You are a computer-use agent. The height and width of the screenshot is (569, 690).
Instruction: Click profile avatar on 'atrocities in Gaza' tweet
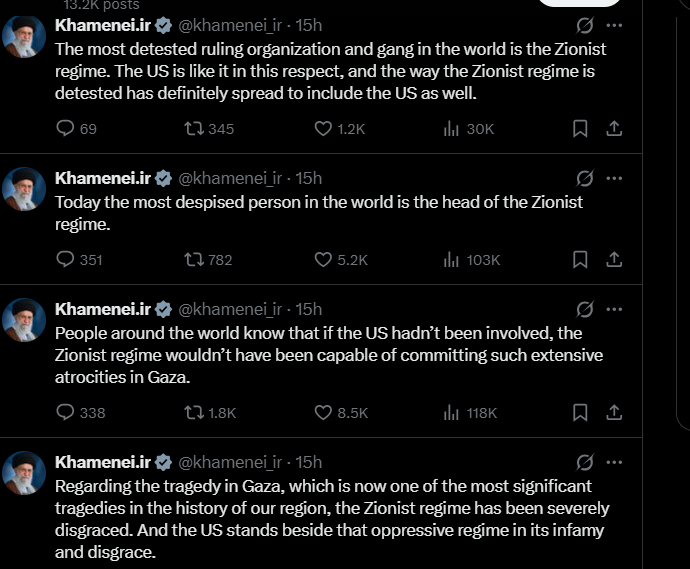tap(23, 320)
